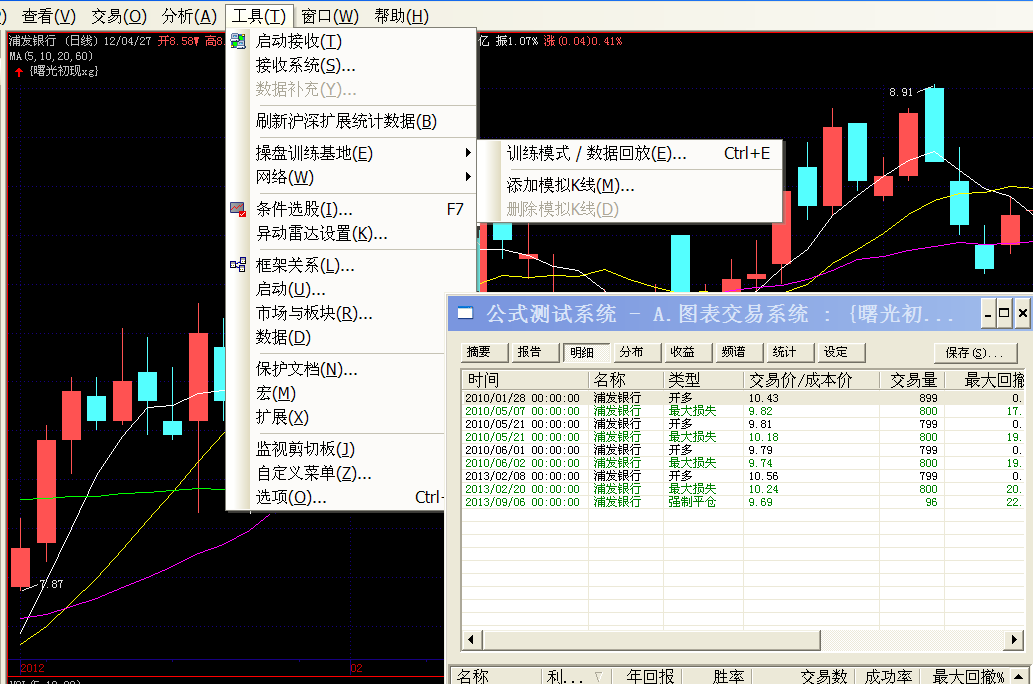Click horizontal scrollbar left arrow

(470, 639)
